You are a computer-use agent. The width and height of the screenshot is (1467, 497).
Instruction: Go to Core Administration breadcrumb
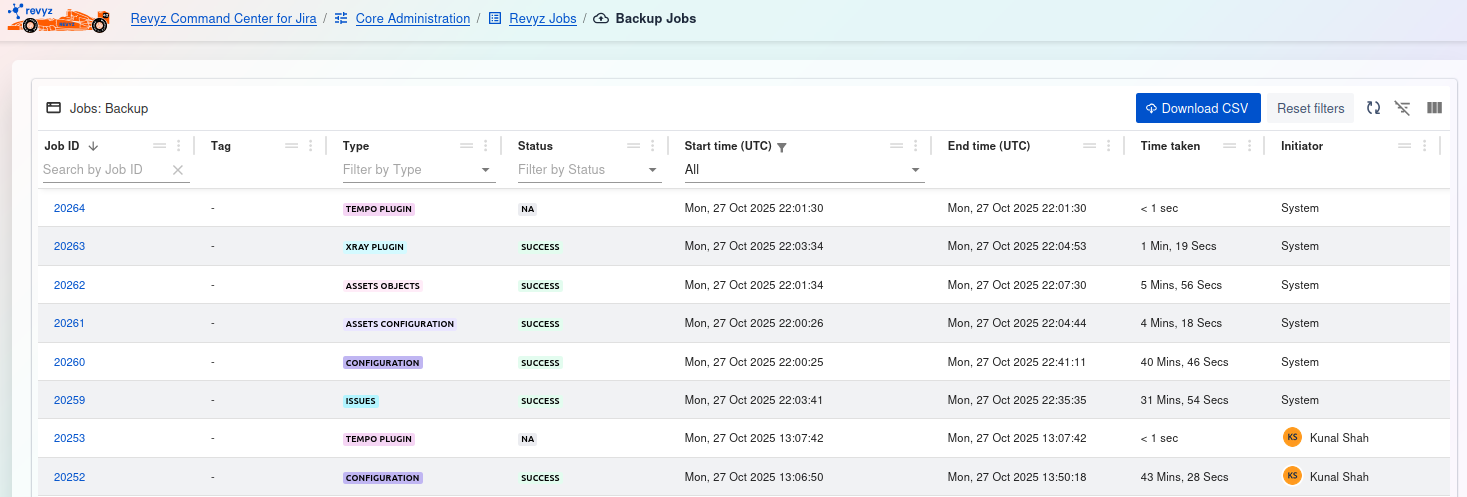(412, 18)
